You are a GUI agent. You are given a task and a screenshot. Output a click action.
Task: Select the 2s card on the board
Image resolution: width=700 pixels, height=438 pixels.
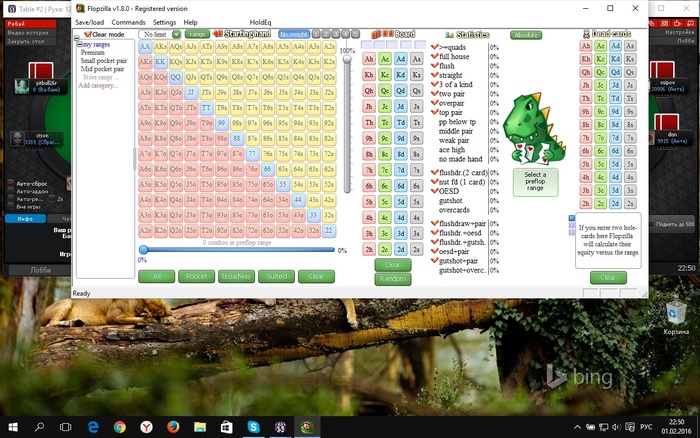coord(417,249)
